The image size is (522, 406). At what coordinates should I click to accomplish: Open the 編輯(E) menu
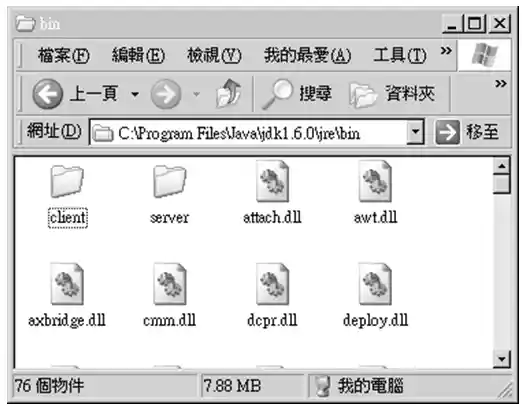tap(138, 55)
